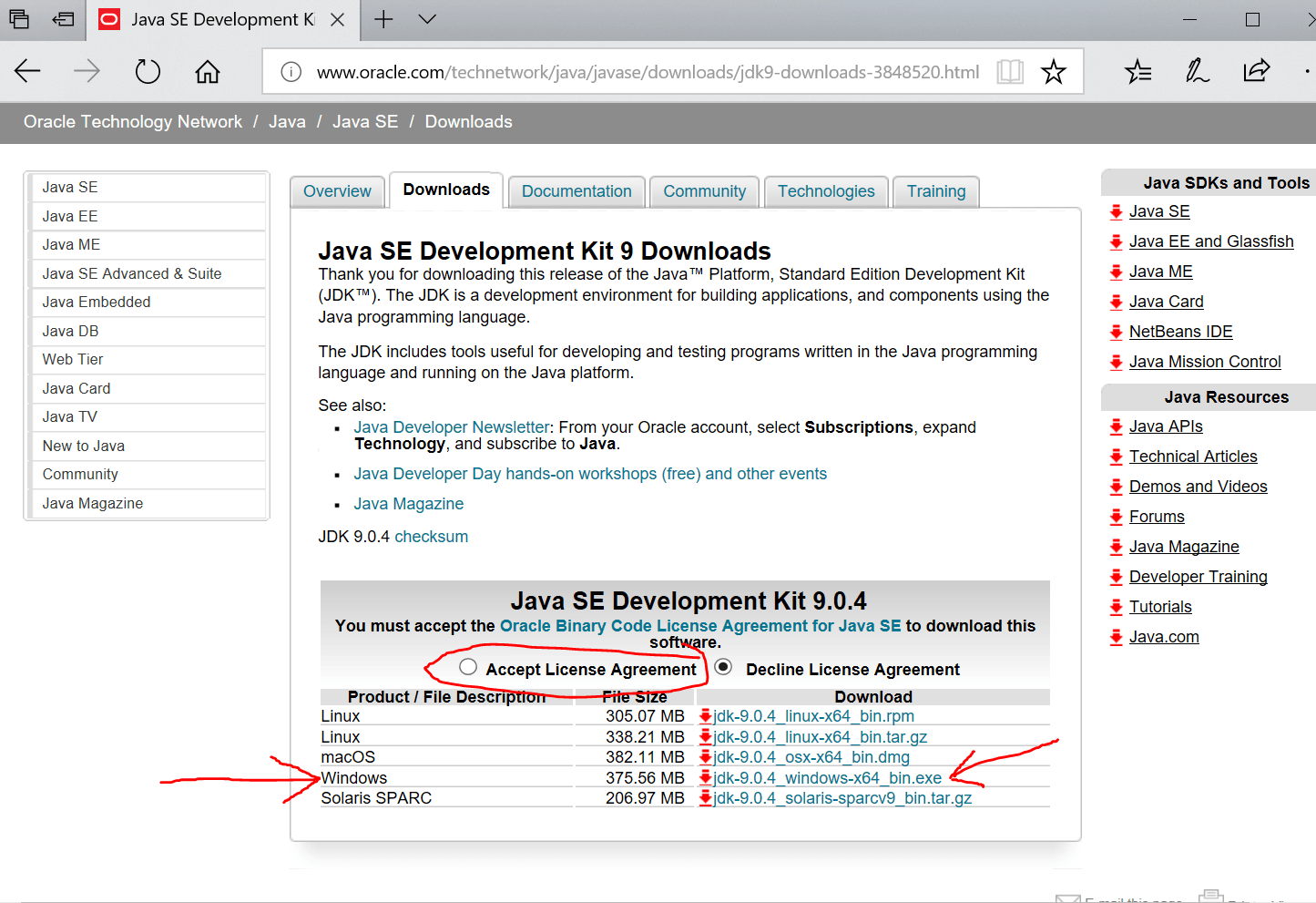This screenshot has height=903, width=1316.
Task: Select the Decline License Agreement radio button
Action: pyautogui.click(x=723, y=667)
